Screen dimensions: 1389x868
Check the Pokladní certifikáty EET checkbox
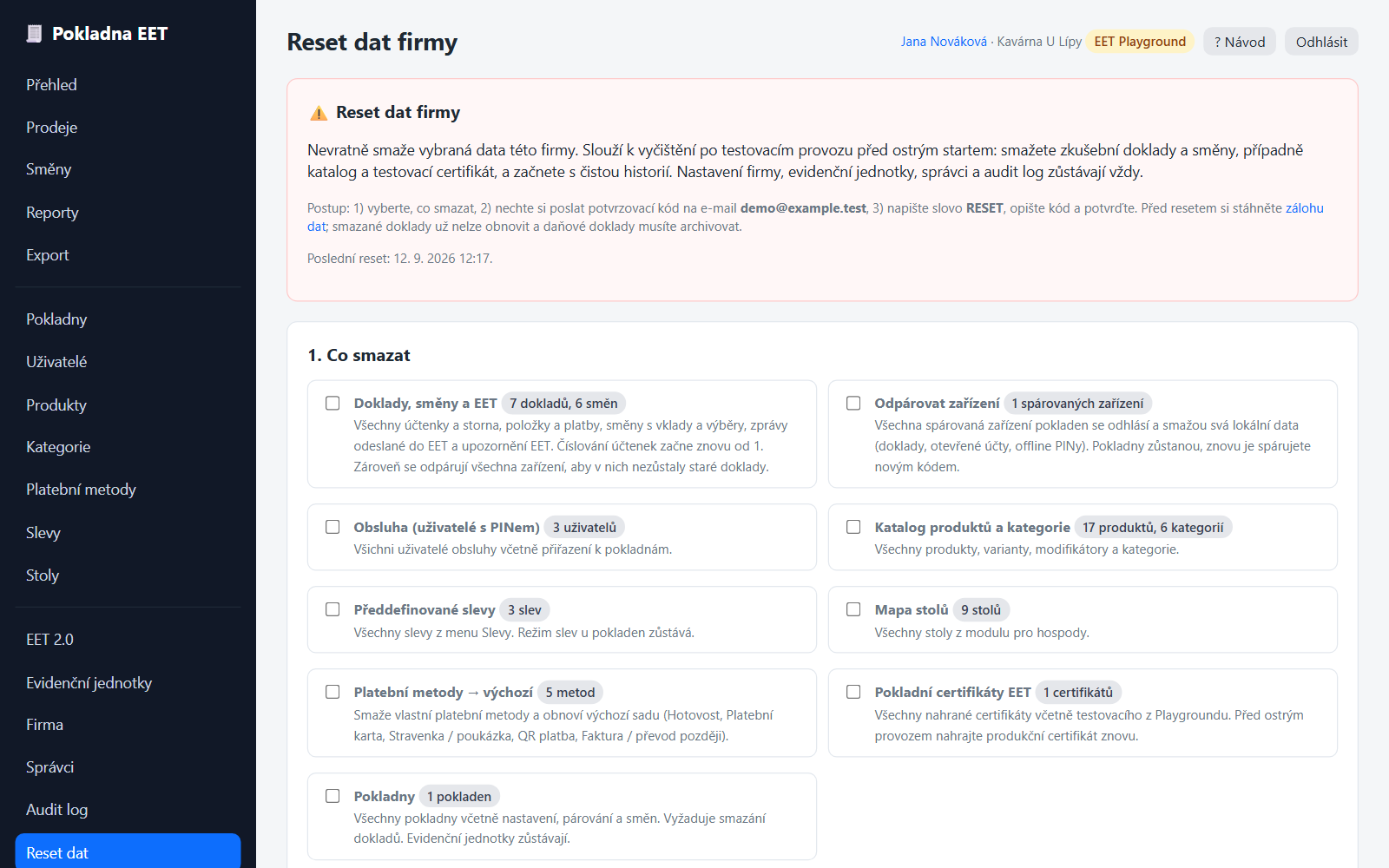click(x=853, y=692)
